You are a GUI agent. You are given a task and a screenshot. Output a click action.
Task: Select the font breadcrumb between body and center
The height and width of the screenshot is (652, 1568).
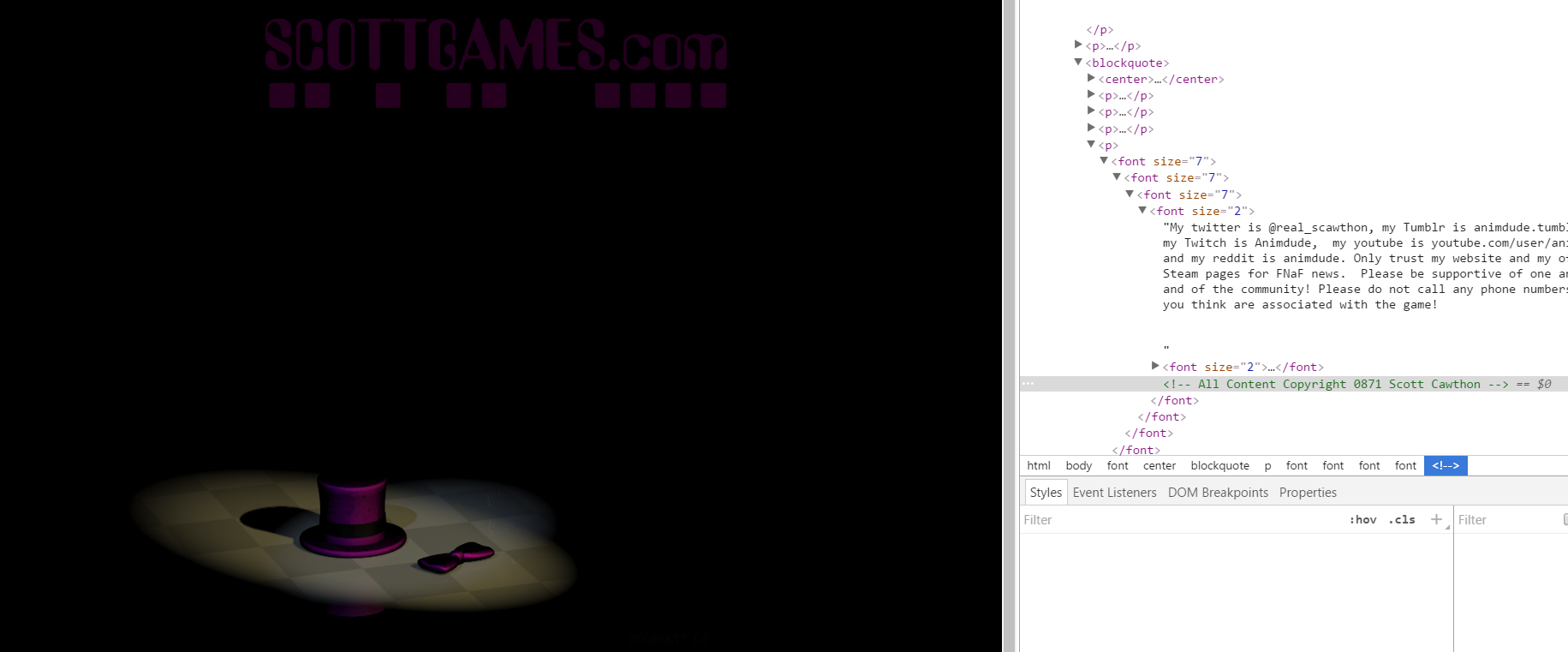tap(1118, 465)
